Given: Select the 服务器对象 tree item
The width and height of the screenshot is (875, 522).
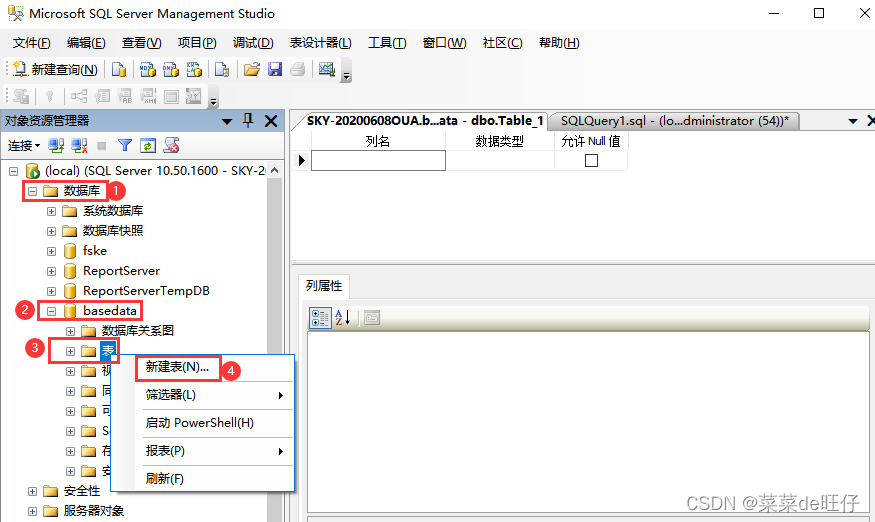Looking at the screenshot, I should click(93, 511).
